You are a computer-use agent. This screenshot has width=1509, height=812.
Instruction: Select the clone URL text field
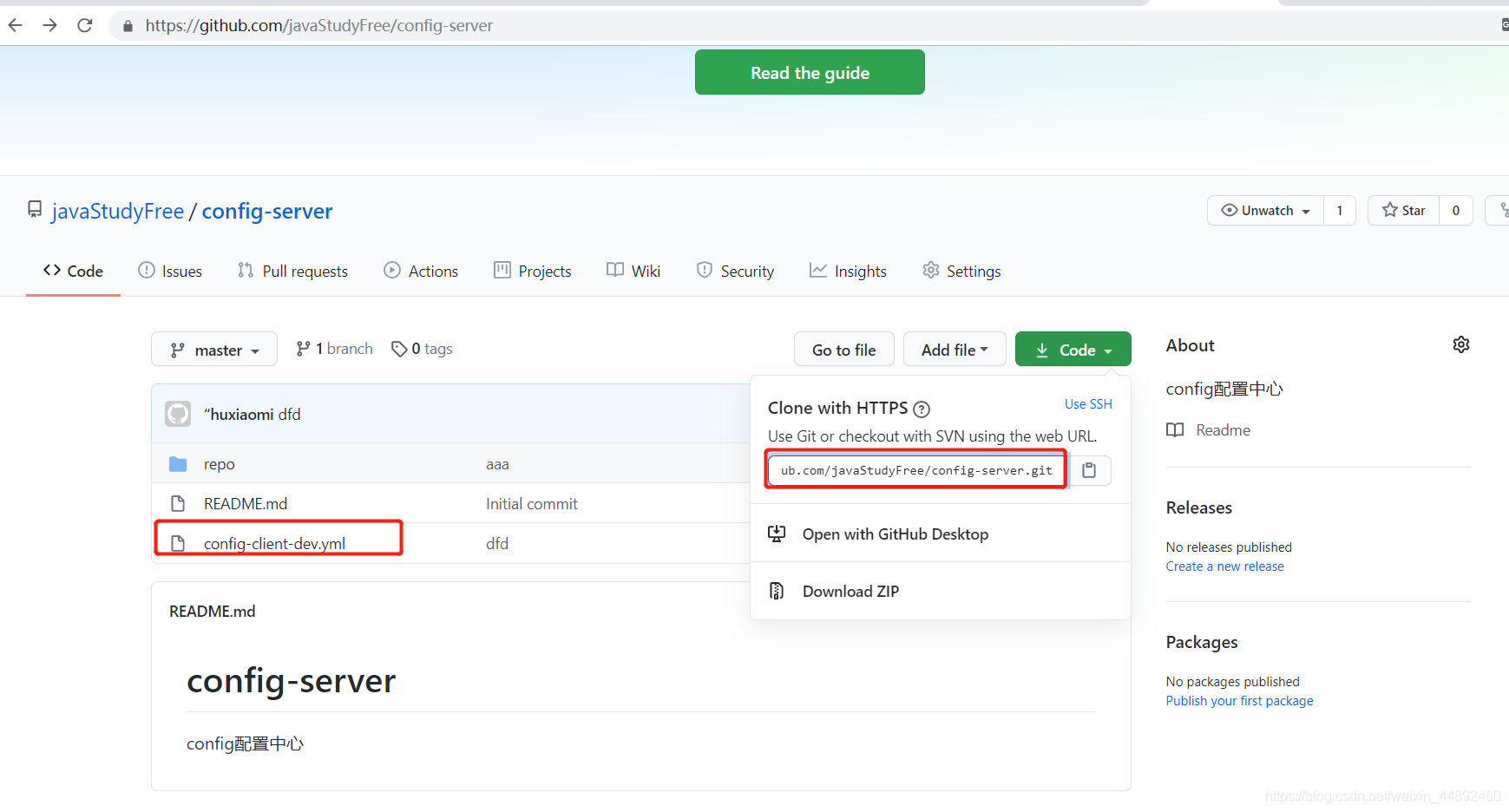916,470
